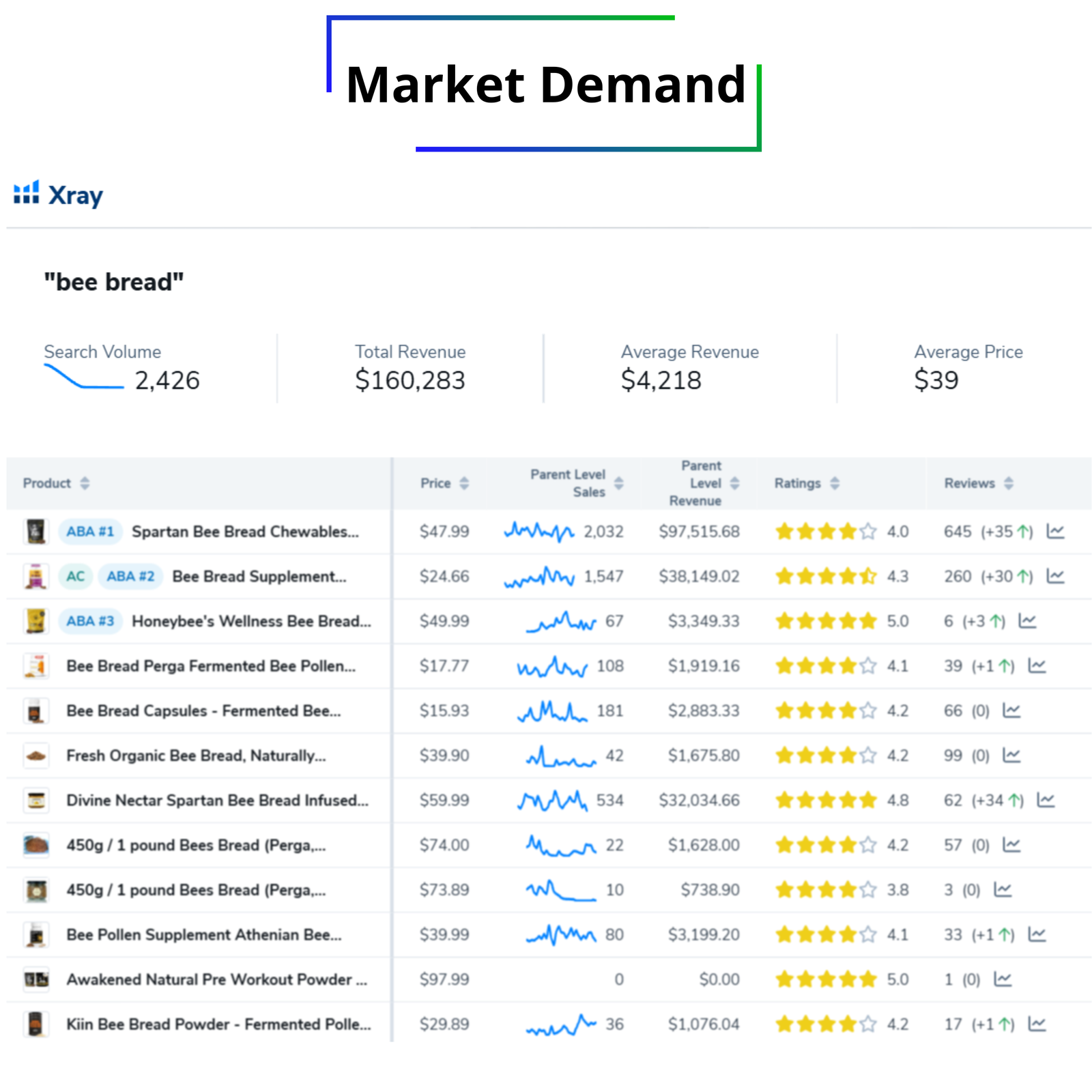Open Kiin Bee Bread Powder product link
Screen dimensions: 1092x1092
(218, 1024)
